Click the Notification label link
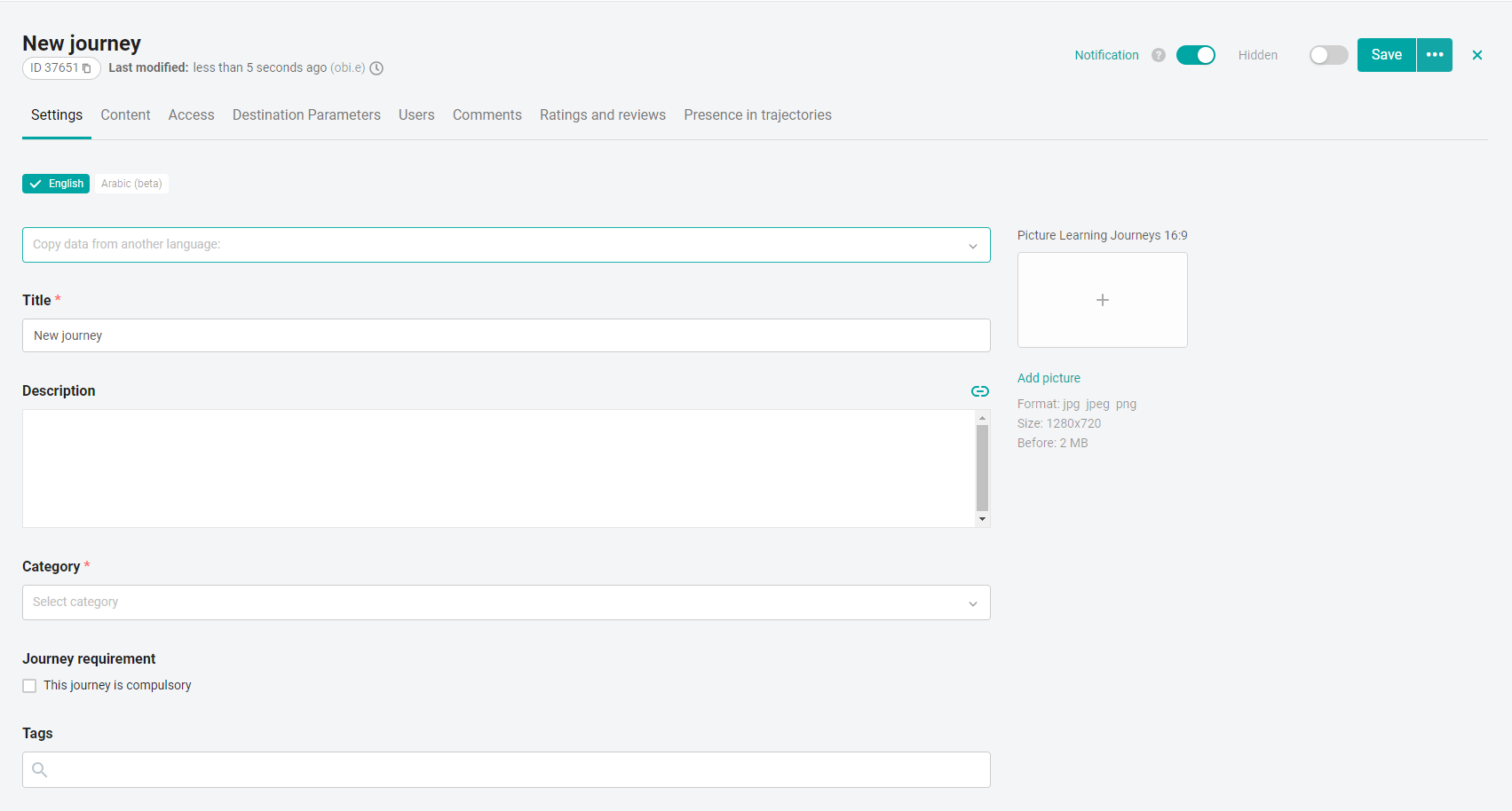 point(1106,55)
